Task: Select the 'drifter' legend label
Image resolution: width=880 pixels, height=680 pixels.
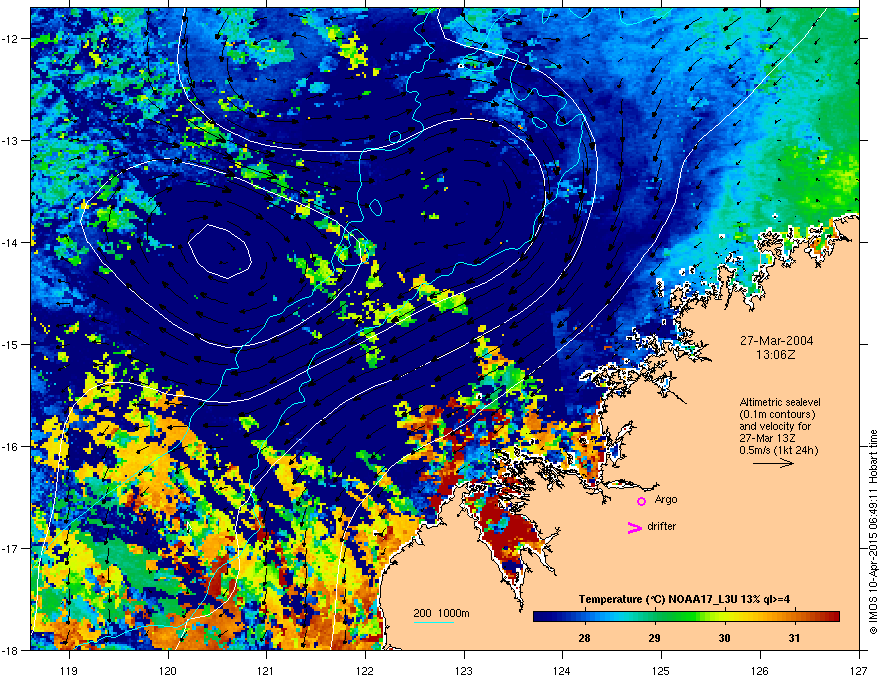Action: (662, 526)
